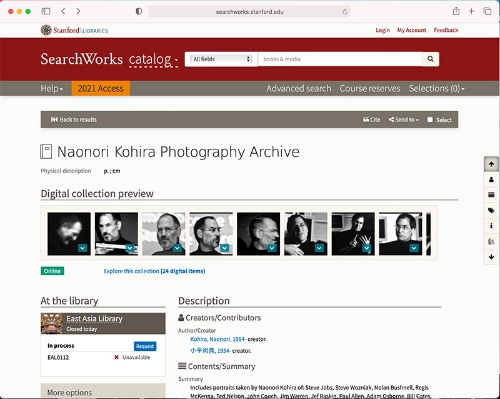Jump to creators via person side icon
Viewport: 500px width, 399px height.
(491, 180)
